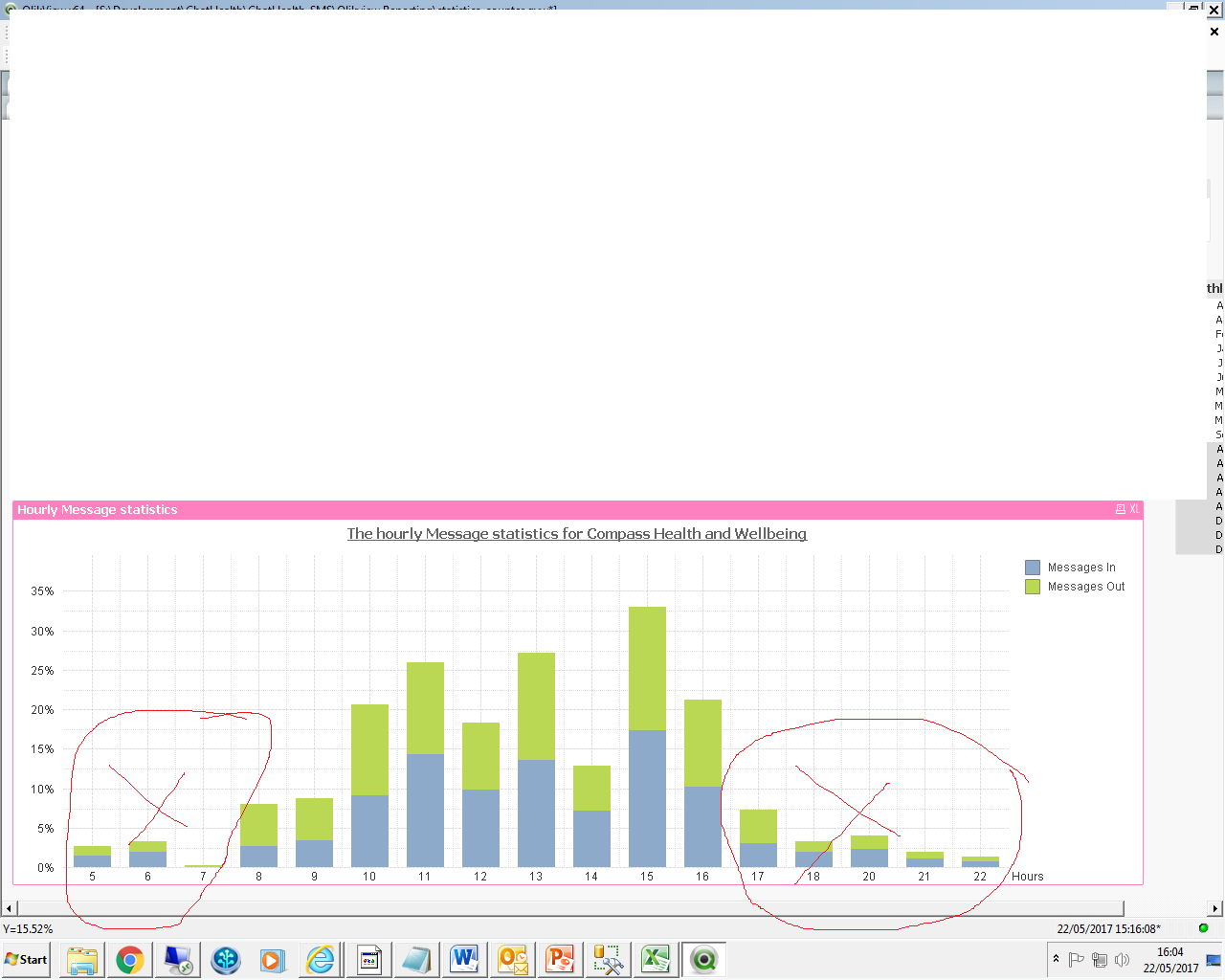Click the Messages In legend color swatch
The width and height of the screenshot is (1225, 980).
click(1032, 568)
